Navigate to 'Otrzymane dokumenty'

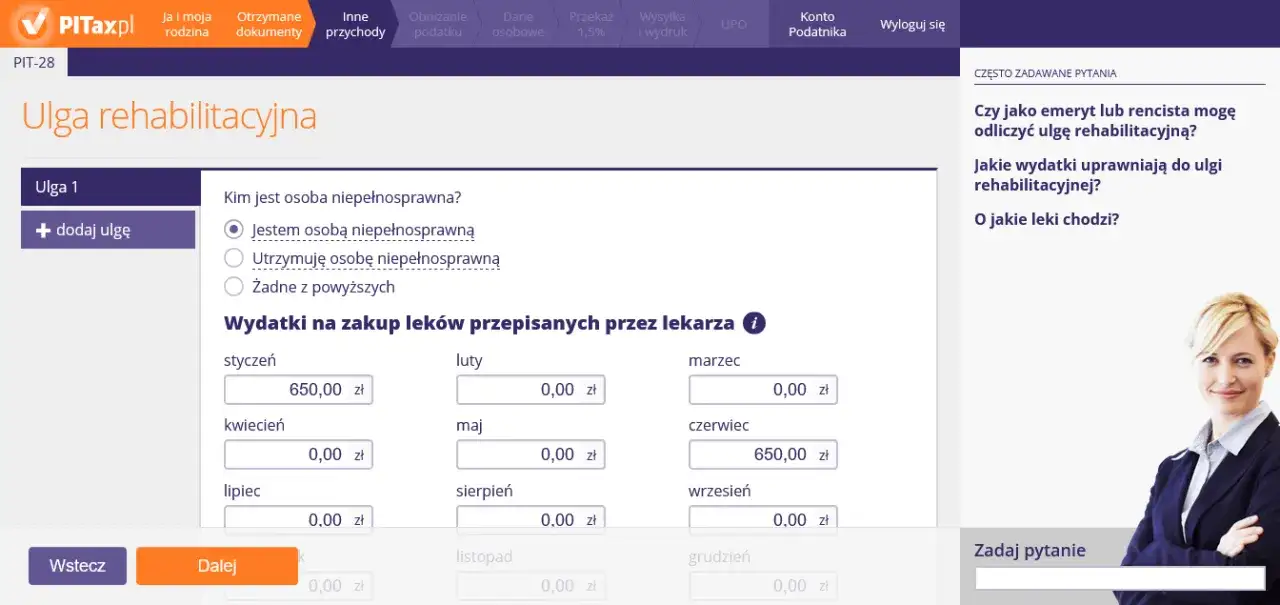pos(267,23)
